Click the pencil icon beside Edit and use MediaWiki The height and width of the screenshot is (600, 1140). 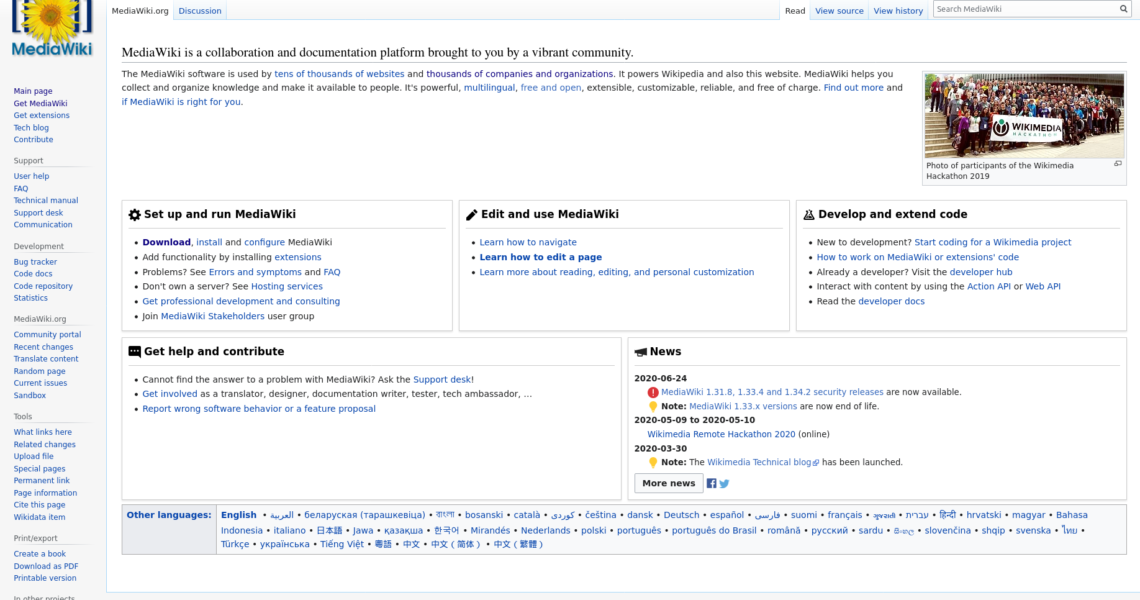[472, 215]
